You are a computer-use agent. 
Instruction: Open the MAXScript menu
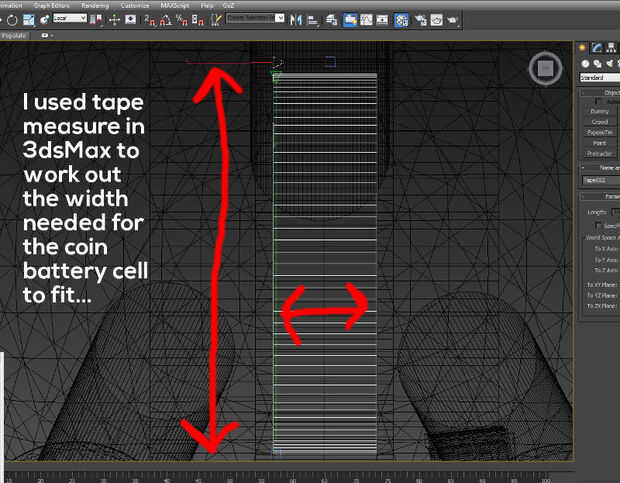tap(175, 6)
